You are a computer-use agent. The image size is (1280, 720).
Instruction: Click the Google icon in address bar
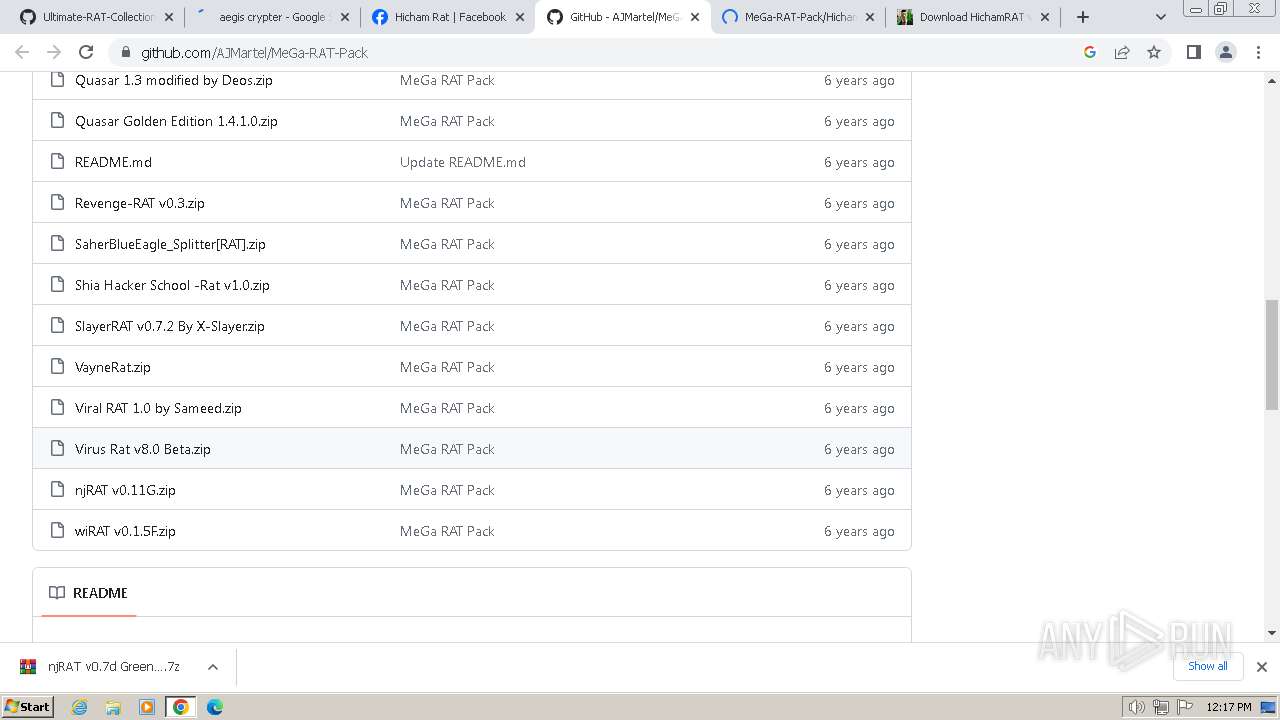point(1090,52)
